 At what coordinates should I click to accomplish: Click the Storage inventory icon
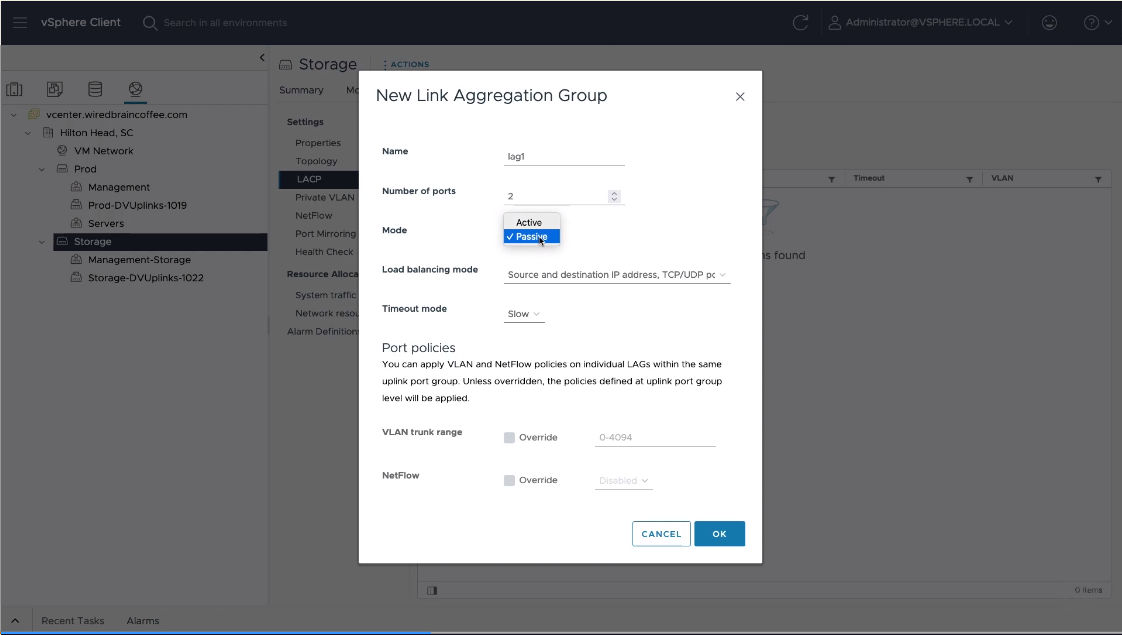pos(95,90)
